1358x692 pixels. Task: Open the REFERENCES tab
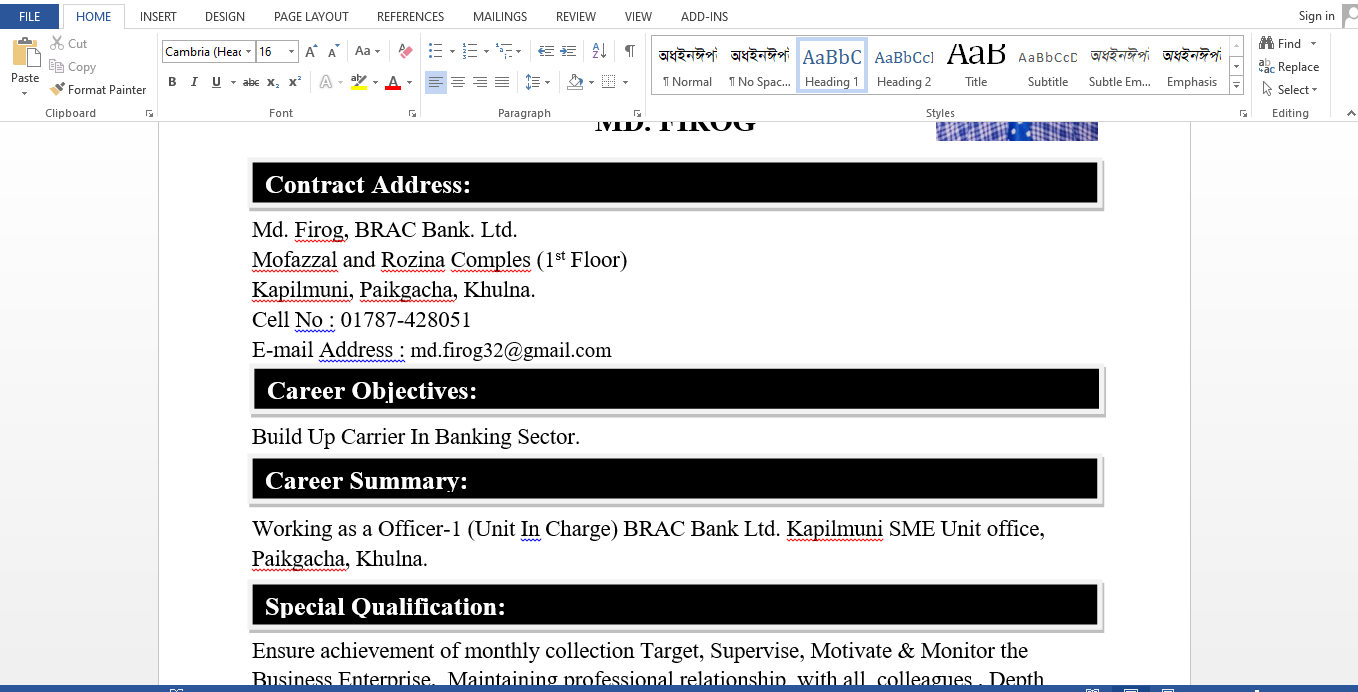[410, 16]
